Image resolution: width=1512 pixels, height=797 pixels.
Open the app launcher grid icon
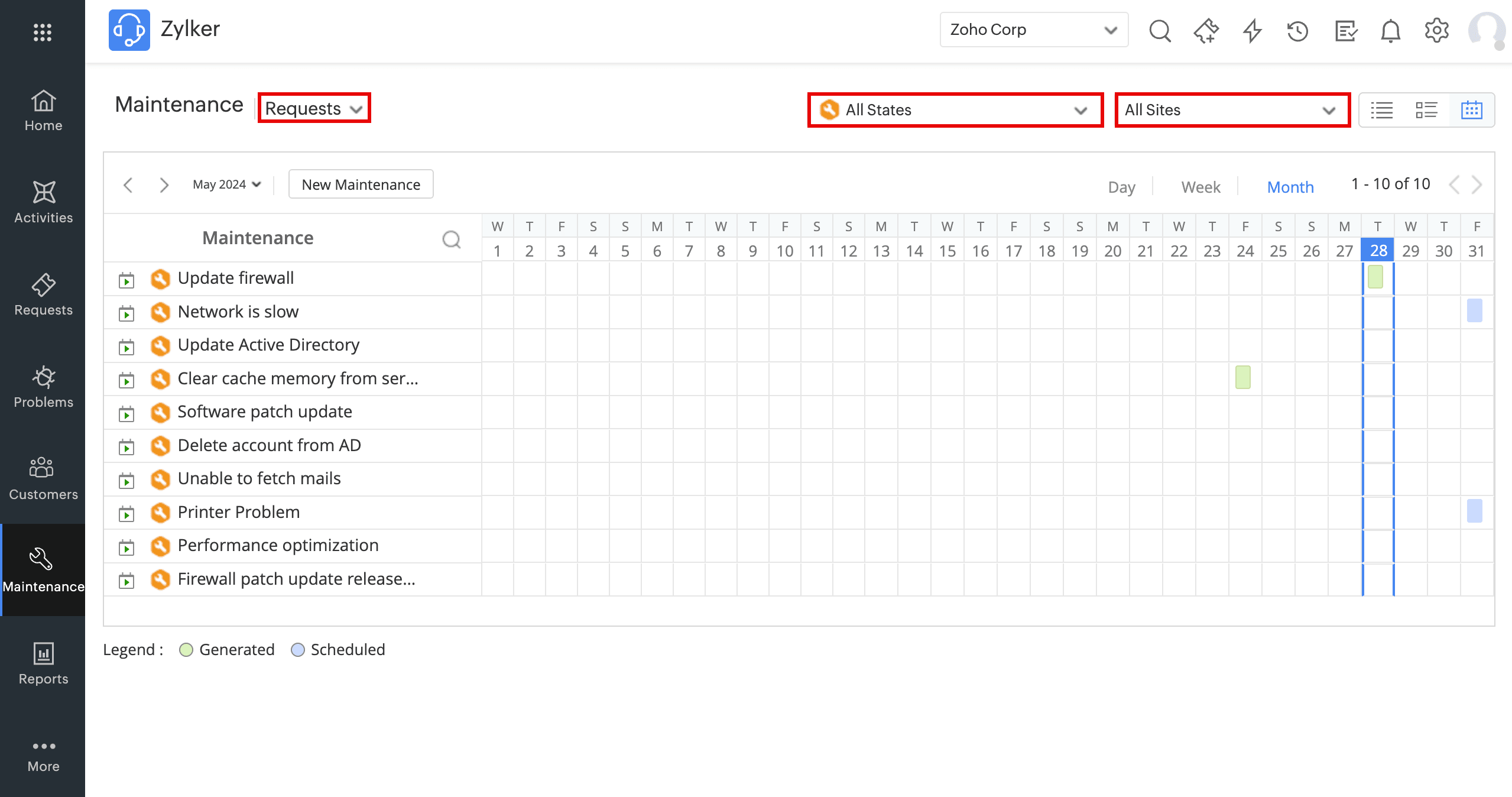[x=43, y=32]
